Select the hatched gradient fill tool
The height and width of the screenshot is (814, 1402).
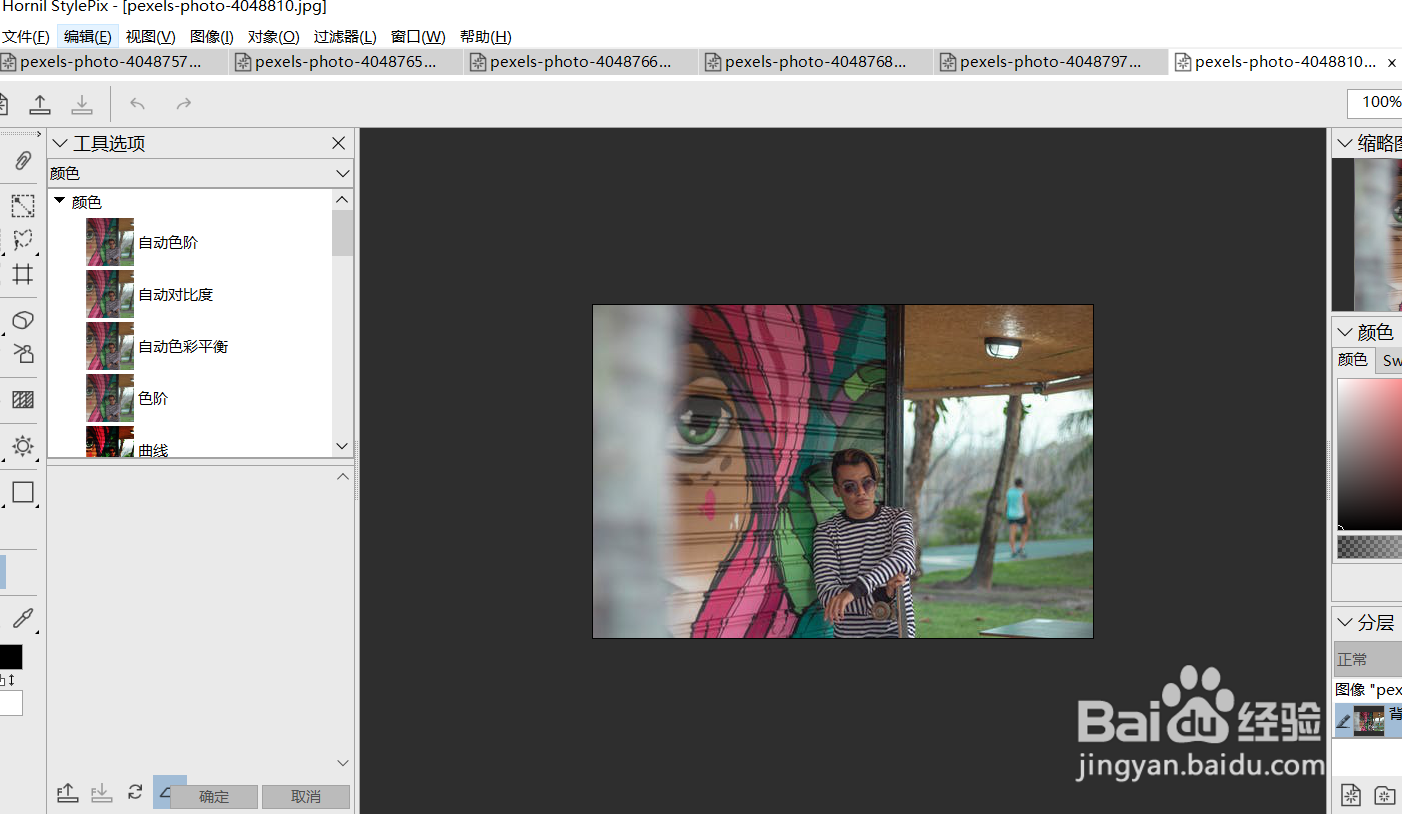23,400
